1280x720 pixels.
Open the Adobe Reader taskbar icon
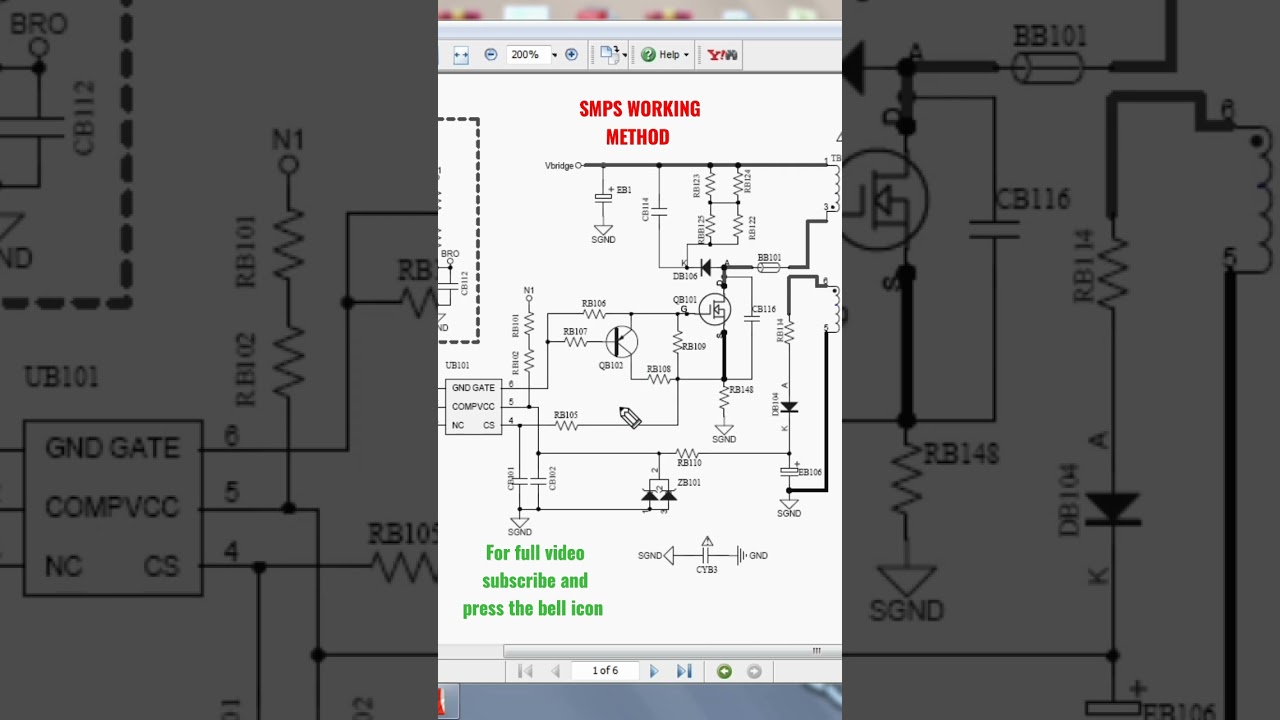[449, 701]
